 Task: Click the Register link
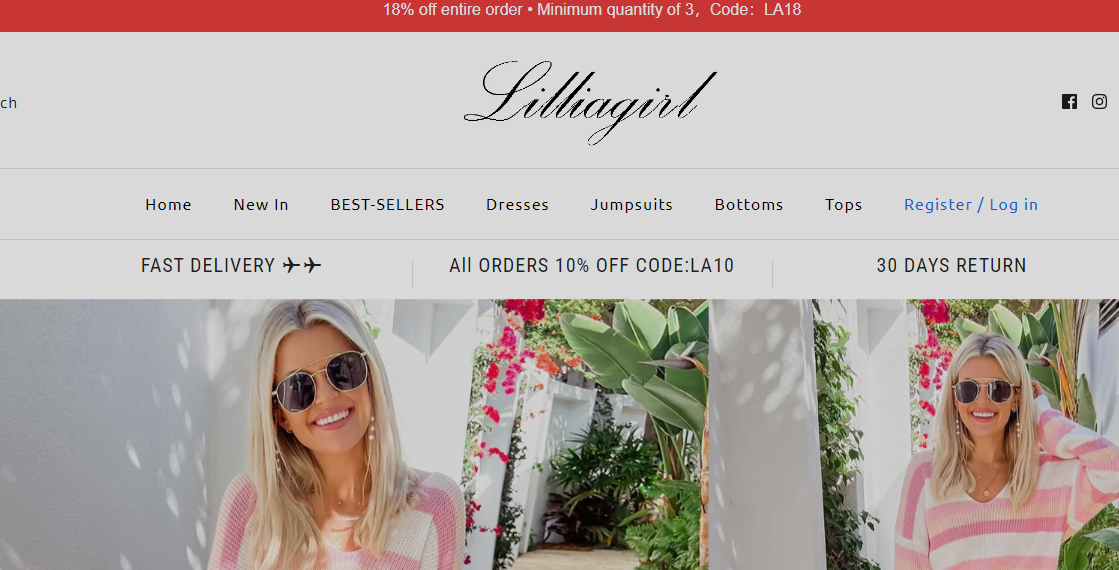938,205
